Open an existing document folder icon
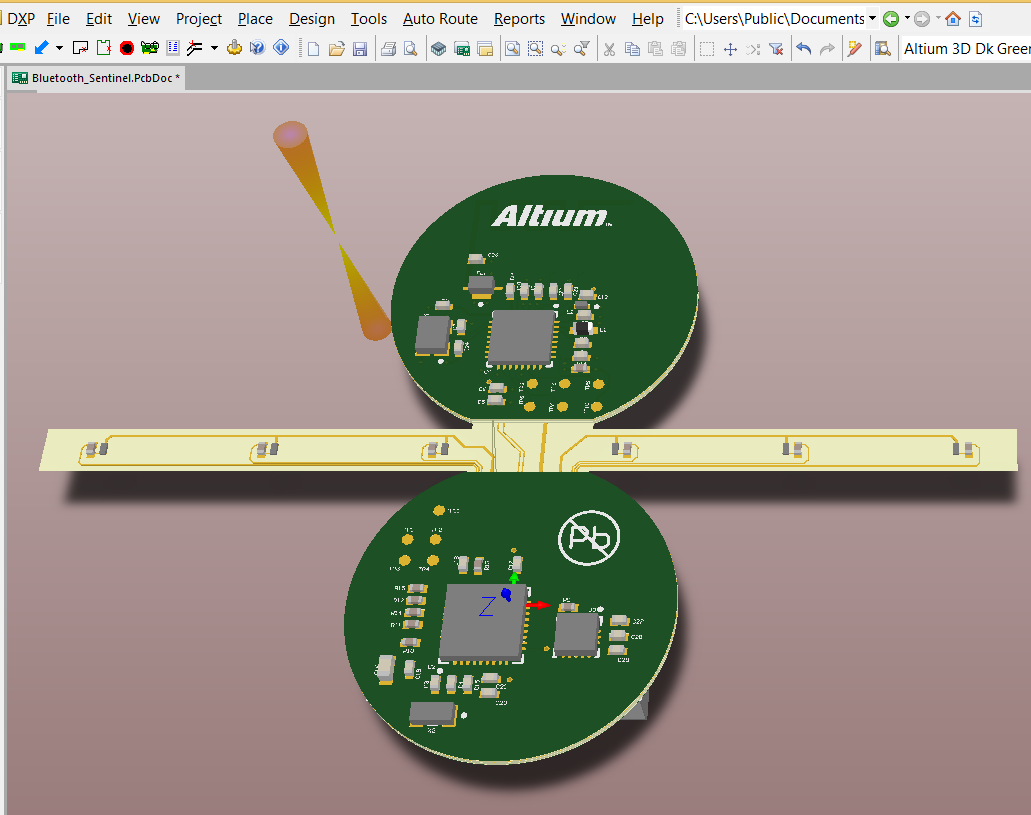This screenshot has height=815, width=1031. pos(337,49)
